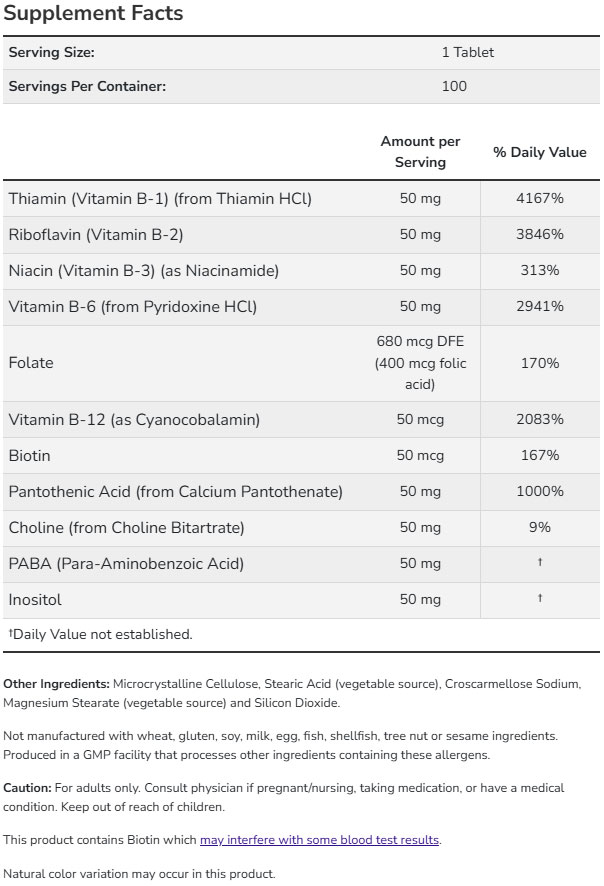604x886 pixels.
Task: Click the "Daily Value not established" footnote
Action: [100, 634]
